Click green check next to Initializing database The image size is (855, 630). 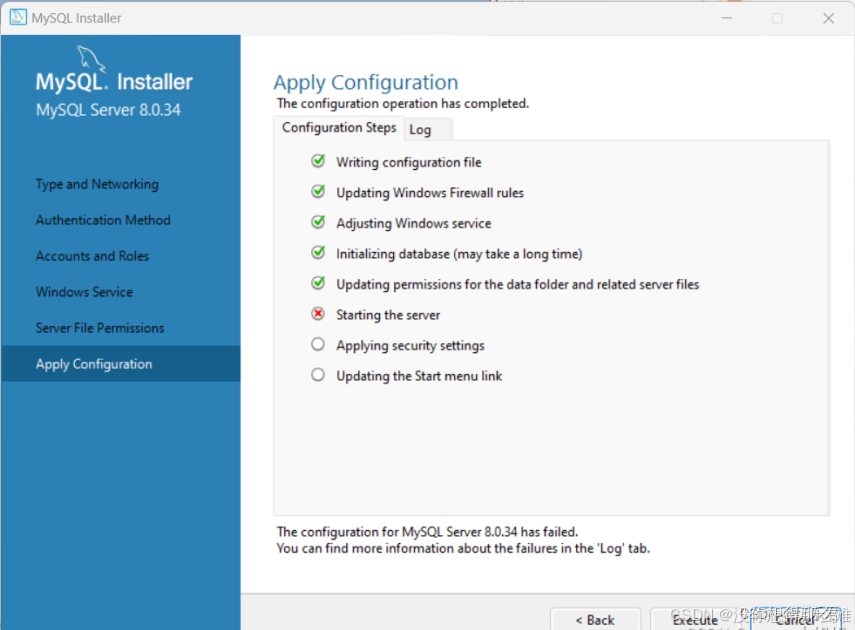click(x=318, y=253)
